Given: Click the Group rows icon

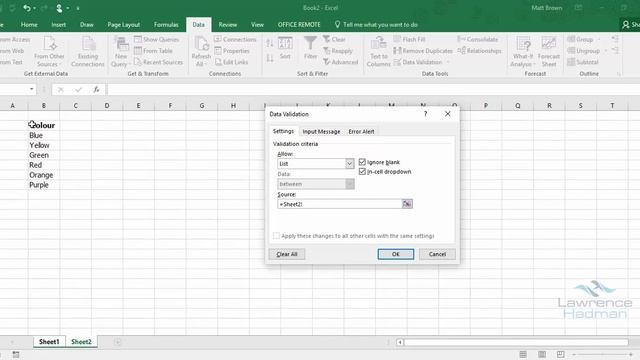Looking at the screenshot, I should tap(571, 39).
